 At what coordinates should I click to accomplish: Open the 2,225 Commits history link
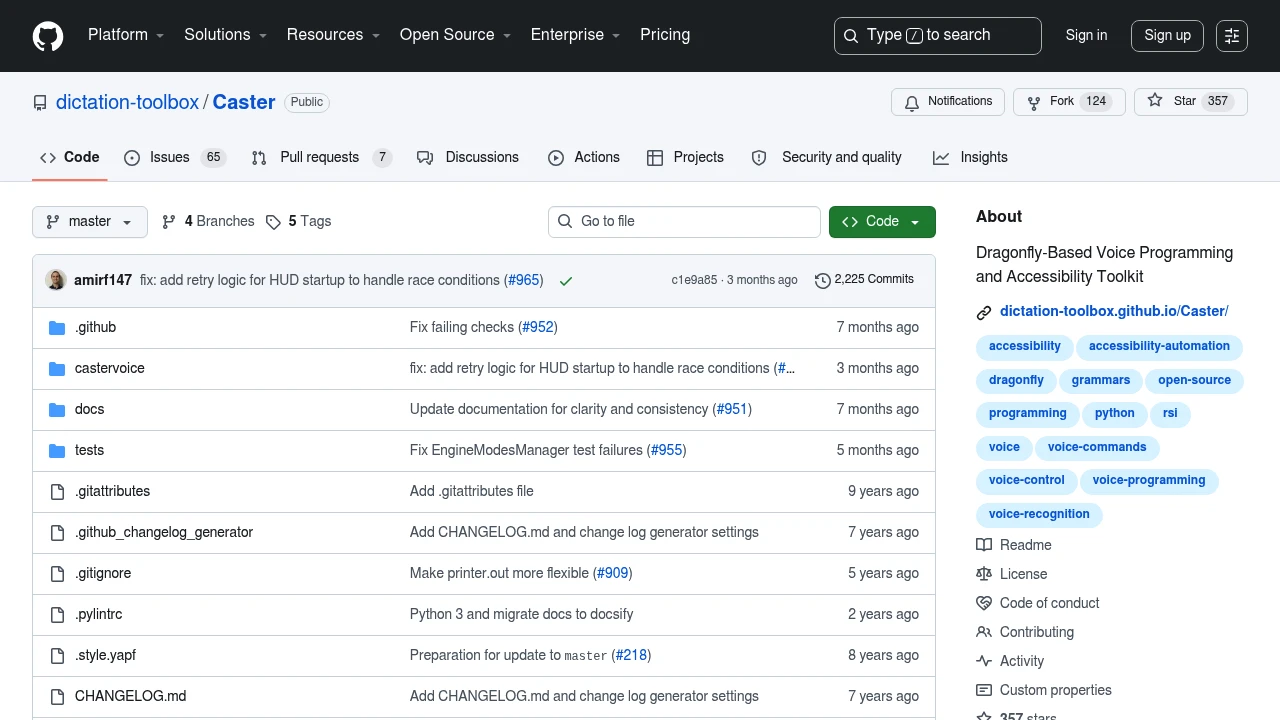(x=865, y=280)
